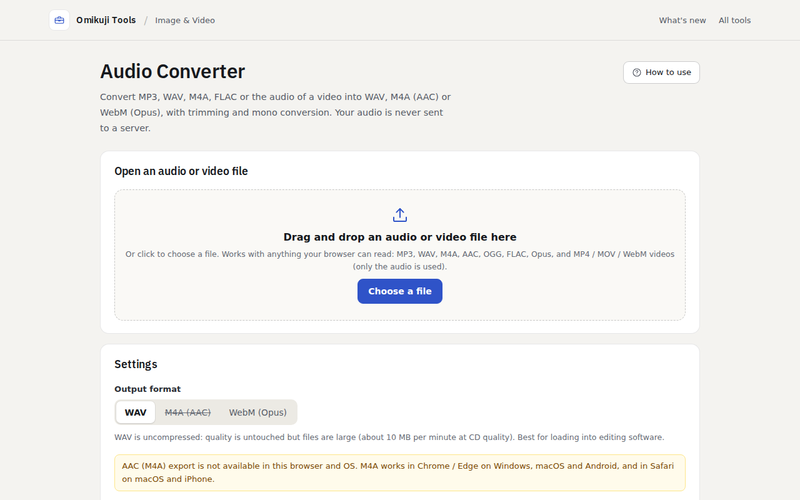Open the What's new page
This screenshot has width=800, height=500.
click(x=682, y=20)
